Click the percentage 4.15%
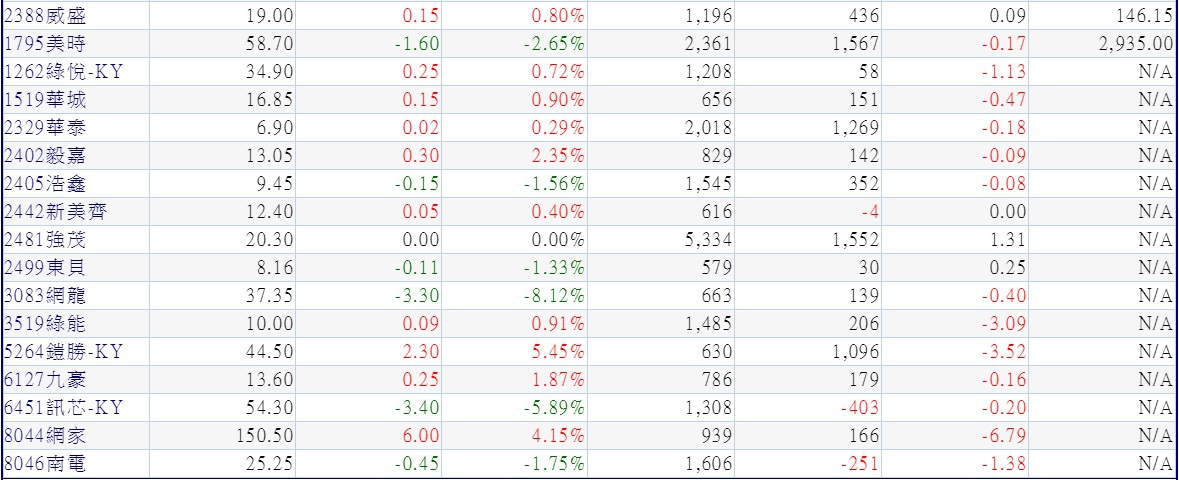 (558, 436)
